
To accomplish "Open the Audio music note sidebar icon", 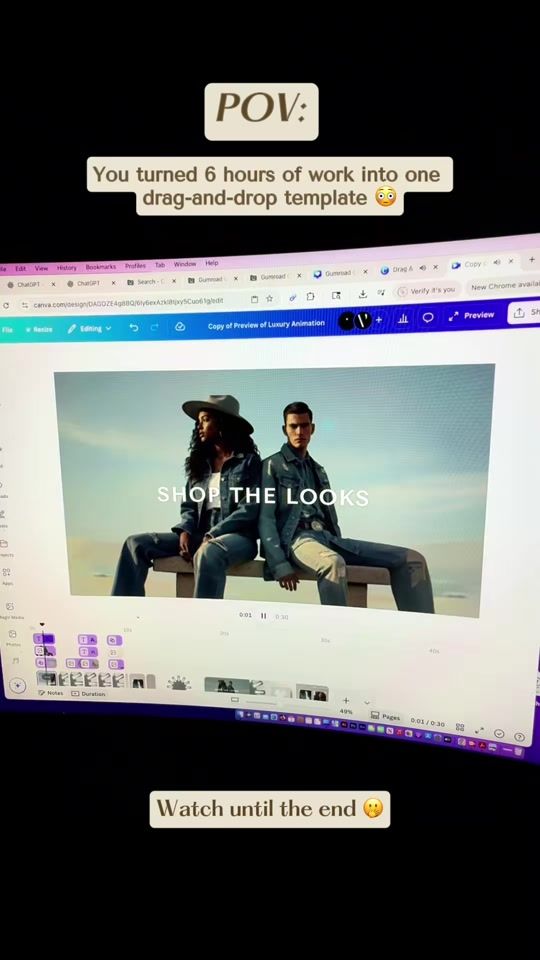I will tap(16, 661).
